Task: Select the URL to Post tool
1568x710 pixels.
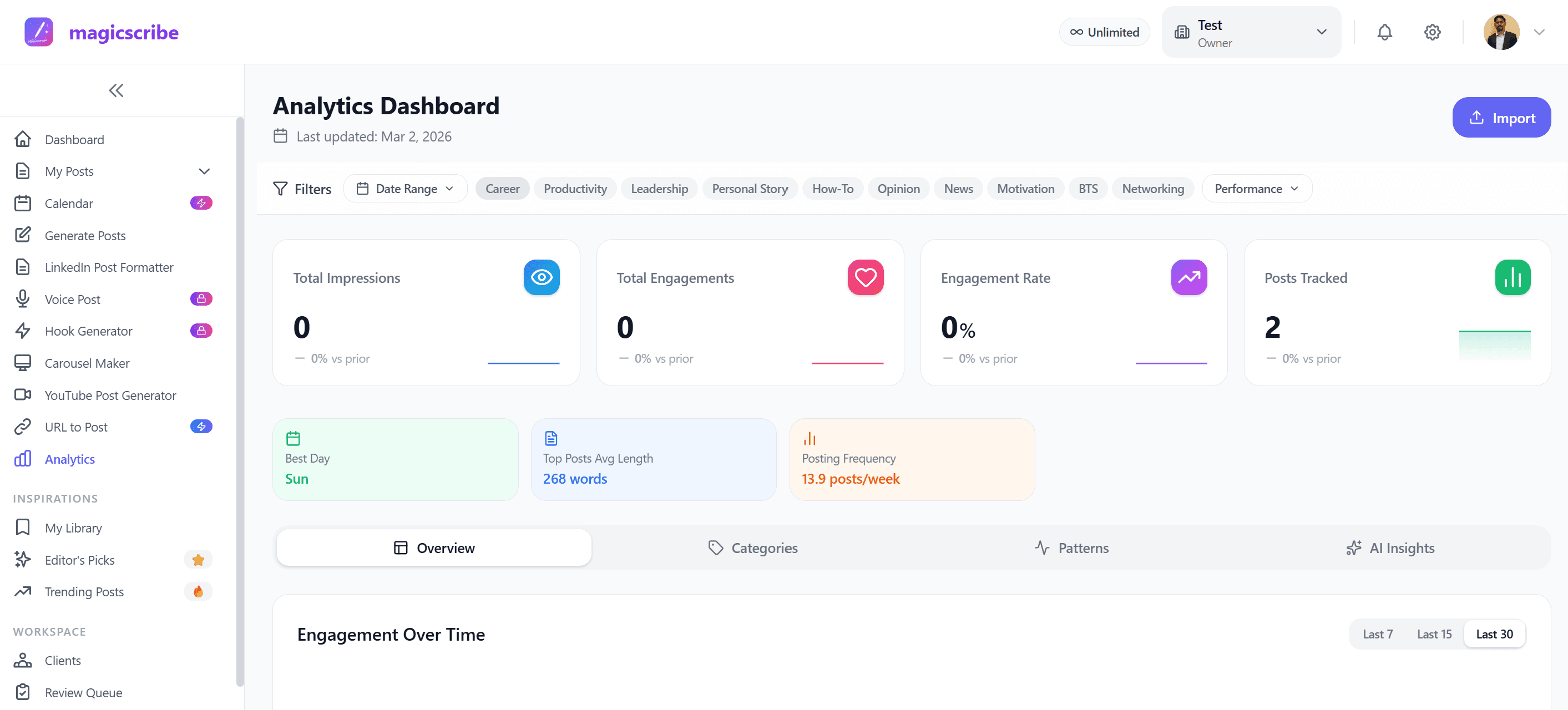Action: pos(75,427)
